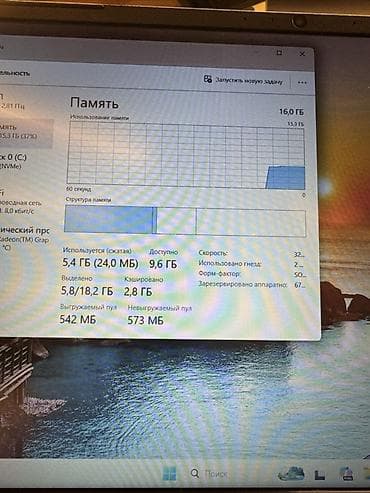Image resolution: width=370 pixels, height=493 pixels.
Task: Click the 'Использовано гнезд:' label
Action: (230, 264)
